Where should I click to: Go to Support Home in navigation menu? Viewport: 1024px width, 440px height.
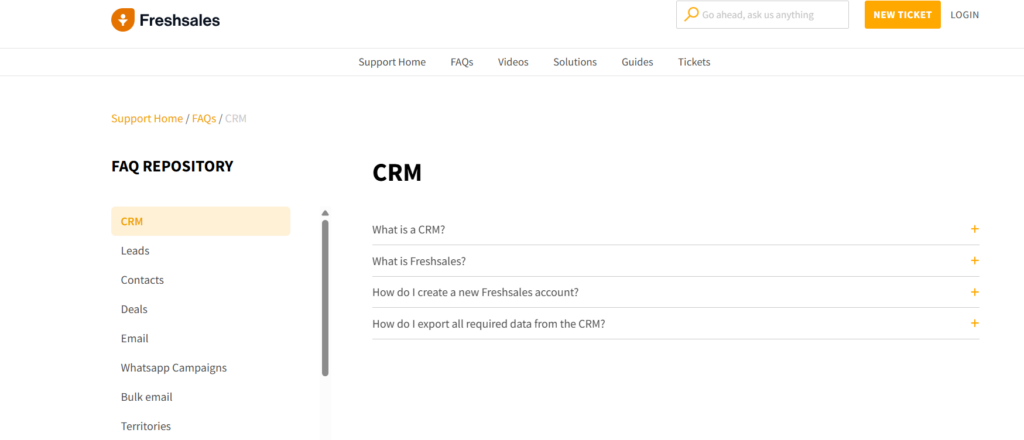pos(392,62)
